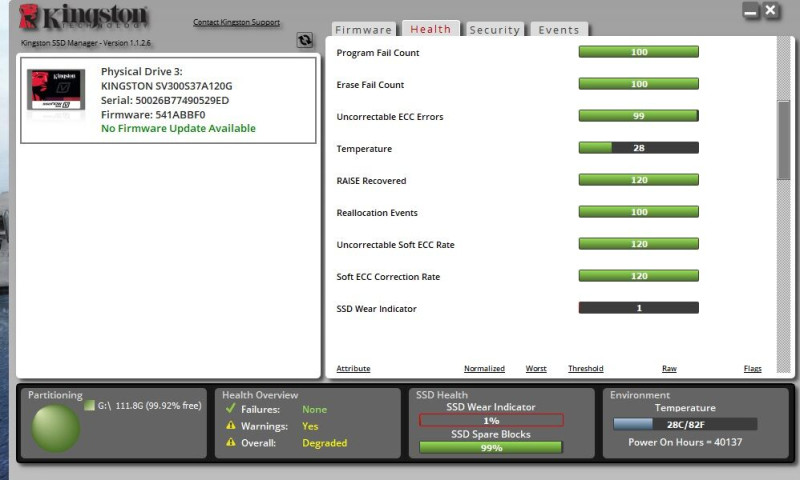Viewport: 800px width, 480px height.
Task: Switch to the Firmware tab
Action: (363, 30)
